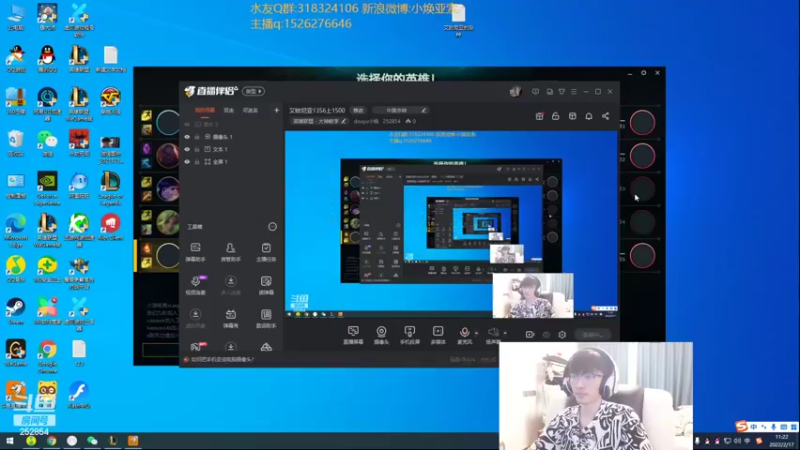The image size is (800, 450).
Task: Open the 歌词助手 tool
Action: point(266,318)
